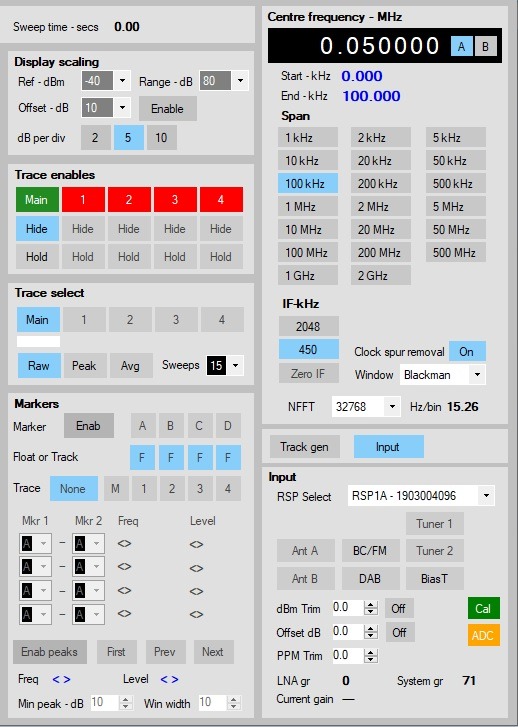Viewport: 518px width, 727px height.
Task: Set span to 2 GHz
Action: 381,275
